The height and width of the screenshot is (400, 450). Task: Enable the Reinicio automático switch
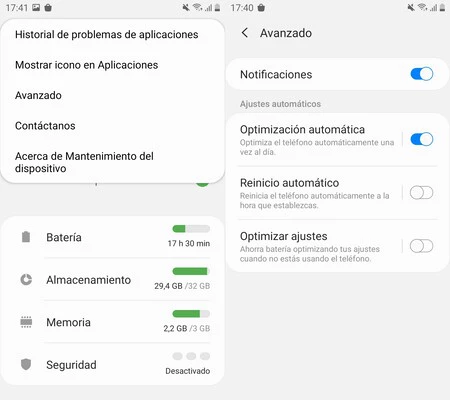click(421, 193)
